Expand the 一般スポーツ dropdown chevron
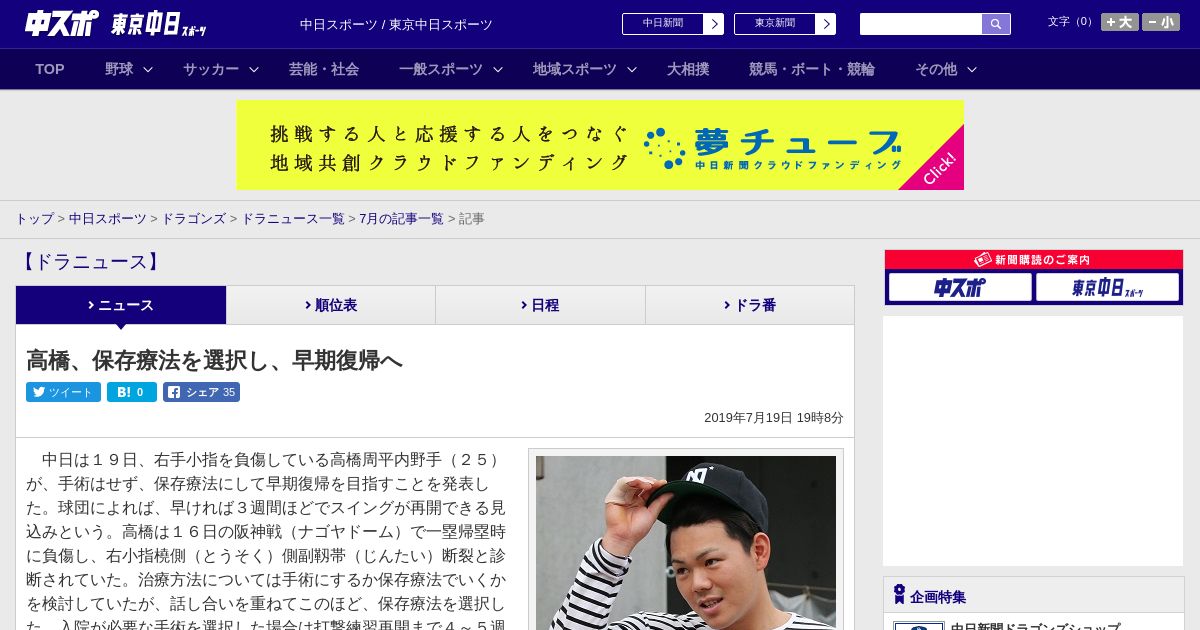The image size is (1200, 630). click(x=498, y=69)
